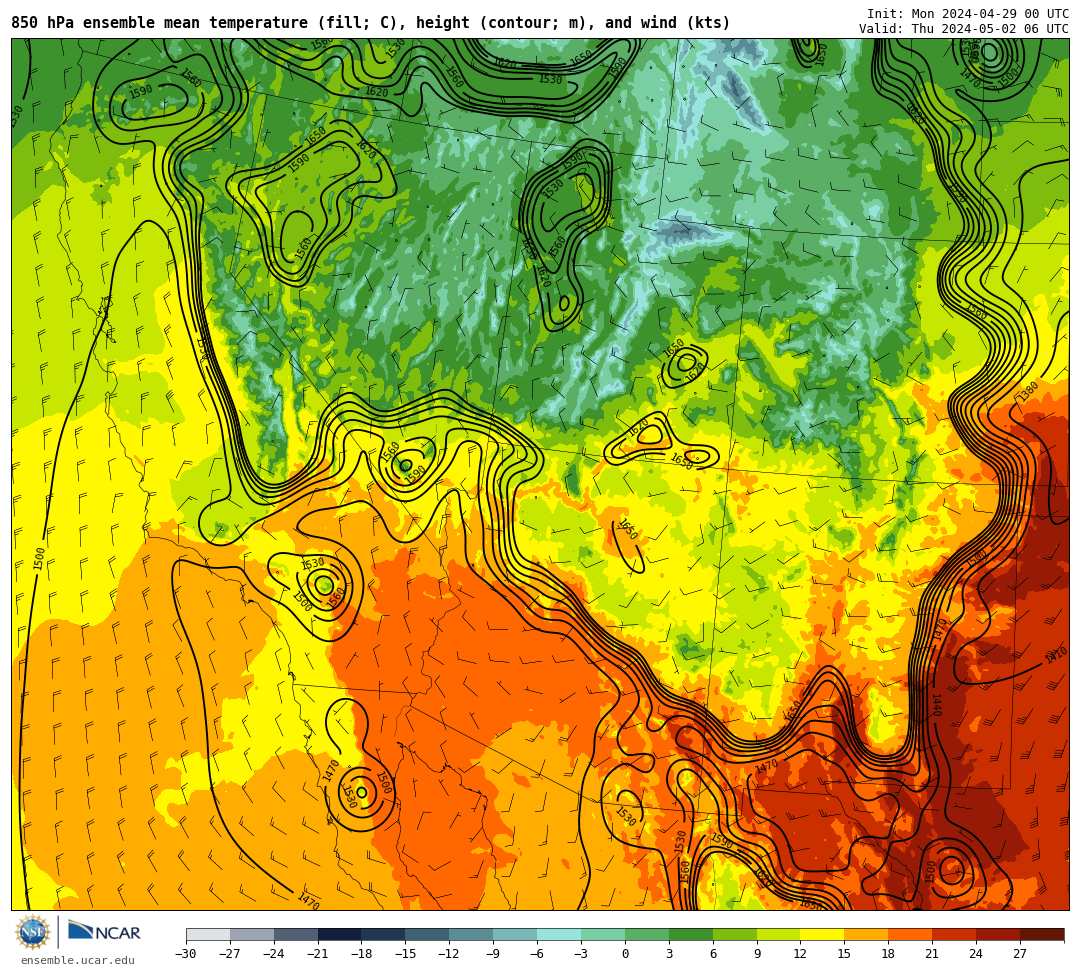The width and height of the screenshot is (1080, 973).
Task: Click the -15 colorbar tick label
Action: tap(406, 954)
